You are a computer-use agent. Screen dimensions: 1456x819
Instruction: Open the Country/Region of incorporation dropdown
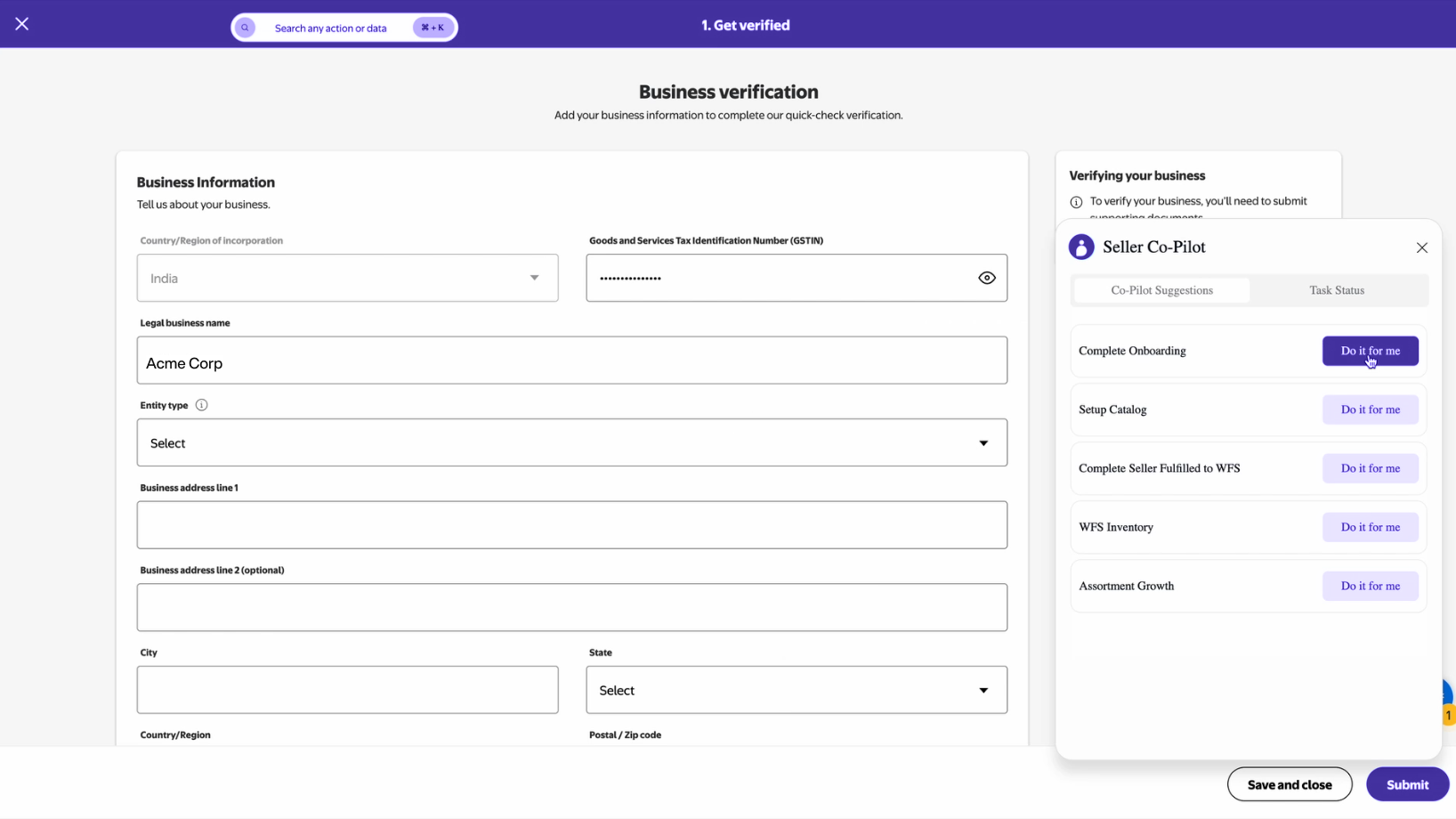point(347,279)
